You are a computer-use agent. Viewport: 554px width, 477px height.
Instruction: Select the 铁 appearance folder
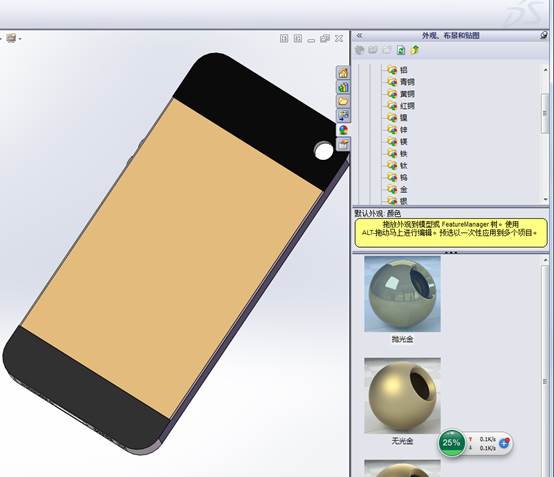click(397, 154)
